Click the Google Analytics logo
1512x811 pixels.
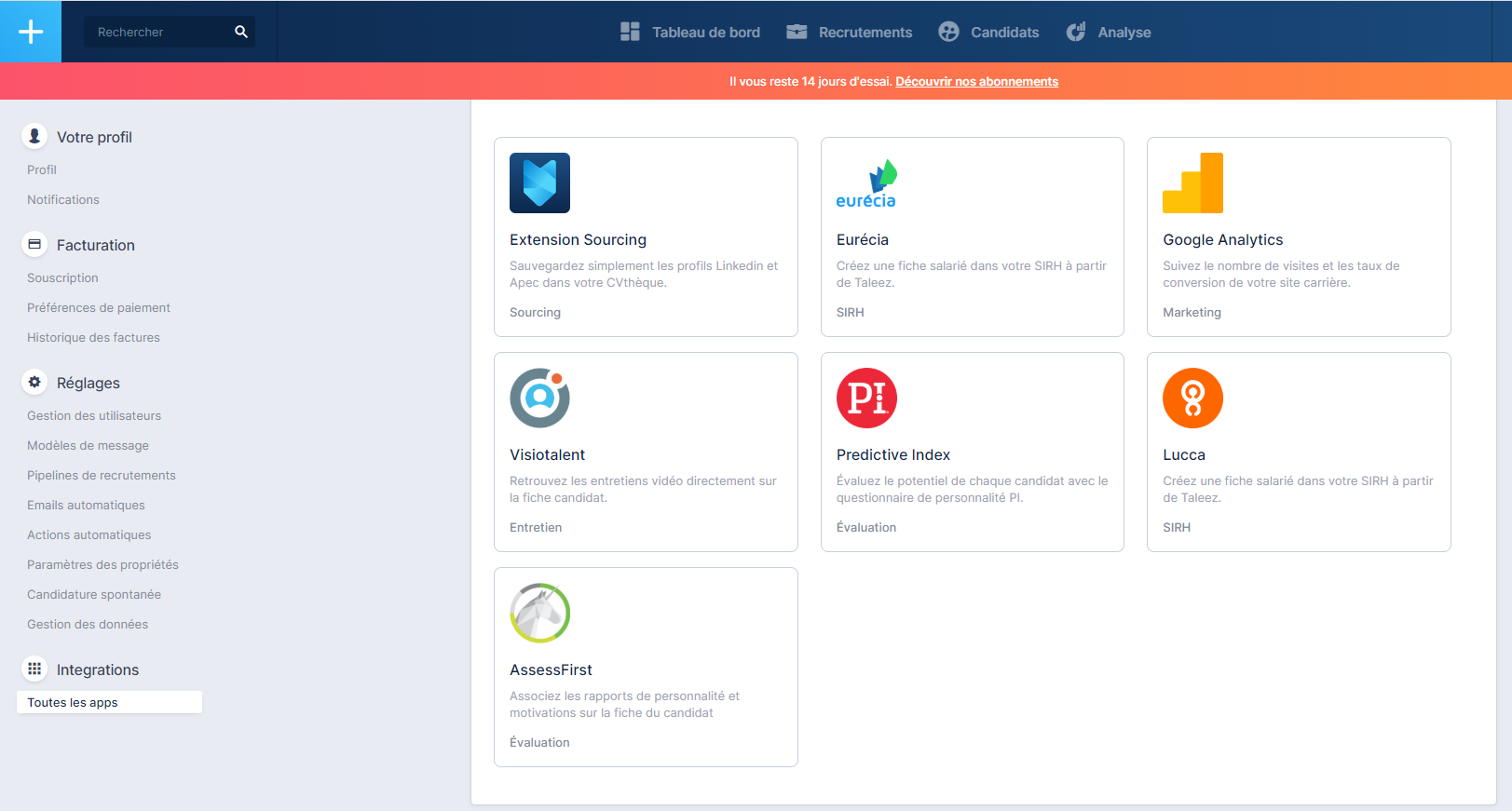click(1192, 182)
